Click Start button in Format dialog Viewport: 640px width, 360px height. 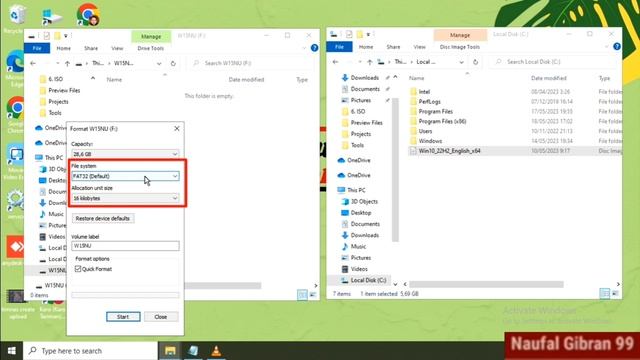point(123,317)
